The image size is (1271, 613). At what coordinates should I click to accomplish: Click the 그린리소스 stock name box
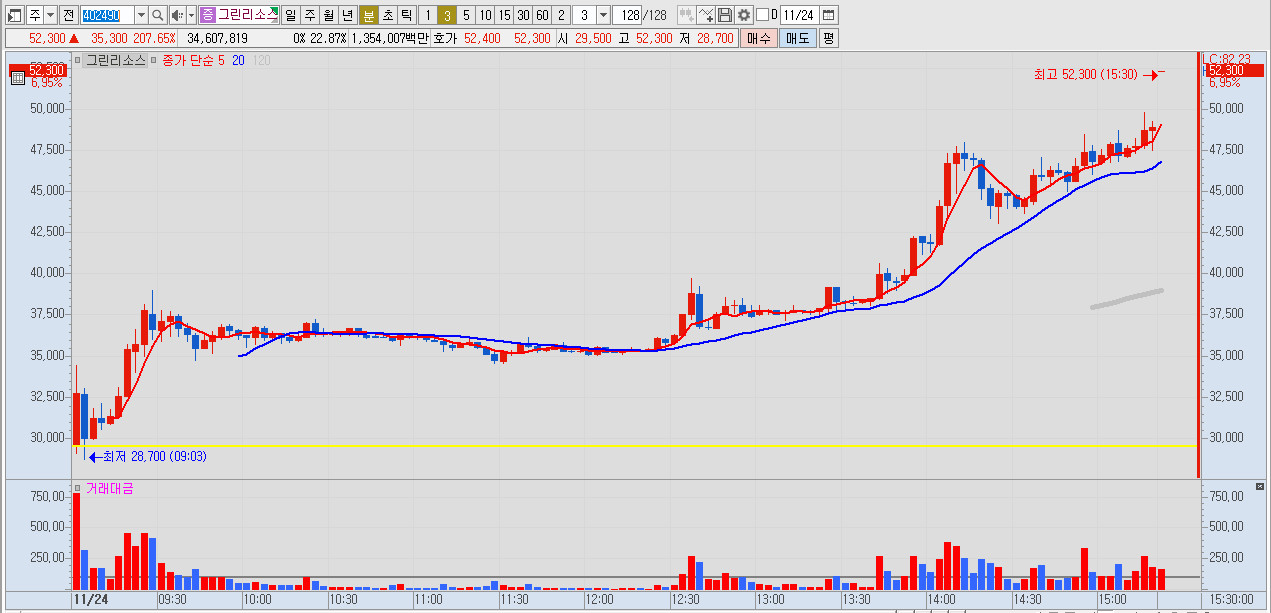247,15
